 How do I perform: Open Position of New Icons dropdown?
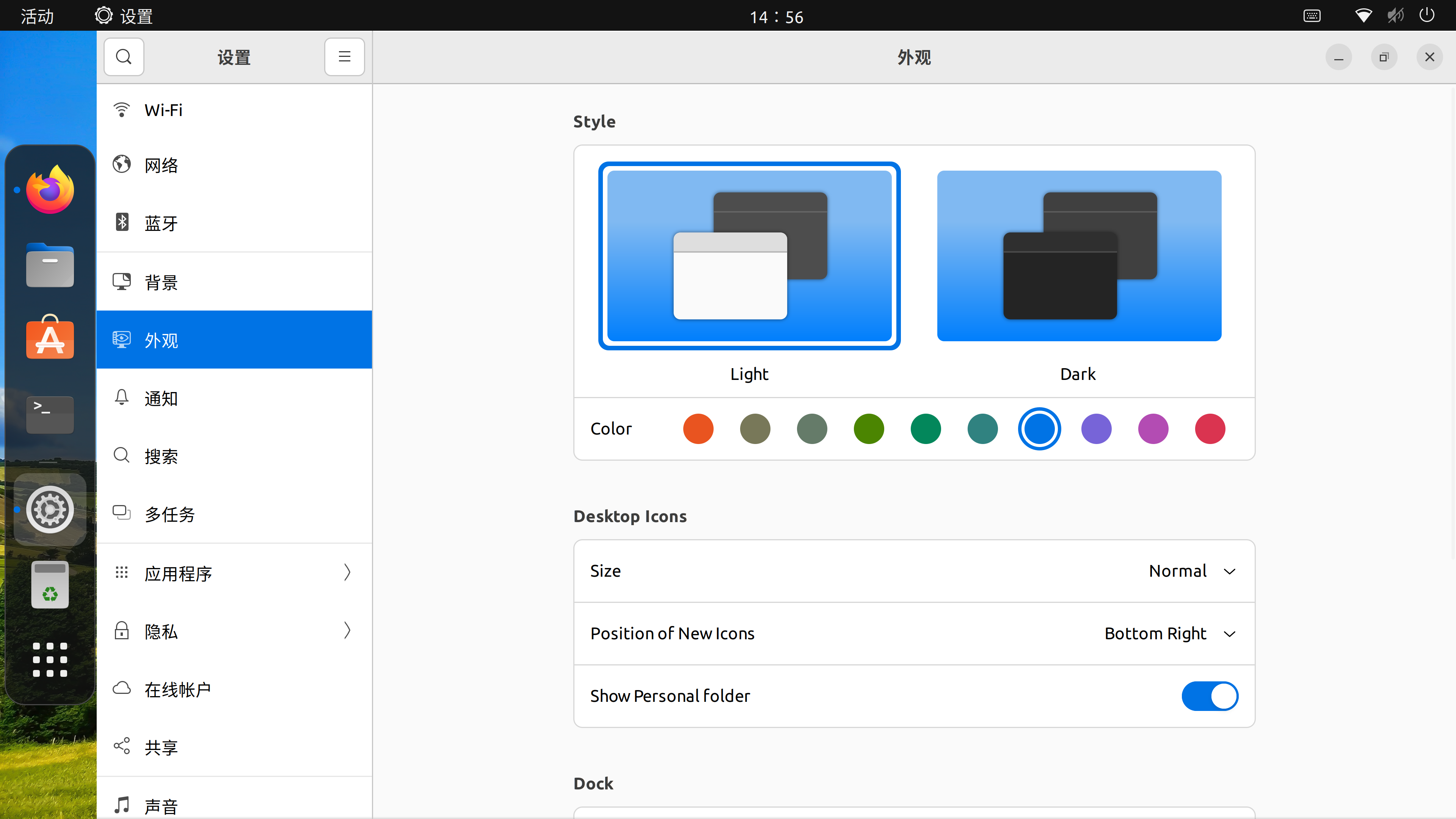[1169, 634]
